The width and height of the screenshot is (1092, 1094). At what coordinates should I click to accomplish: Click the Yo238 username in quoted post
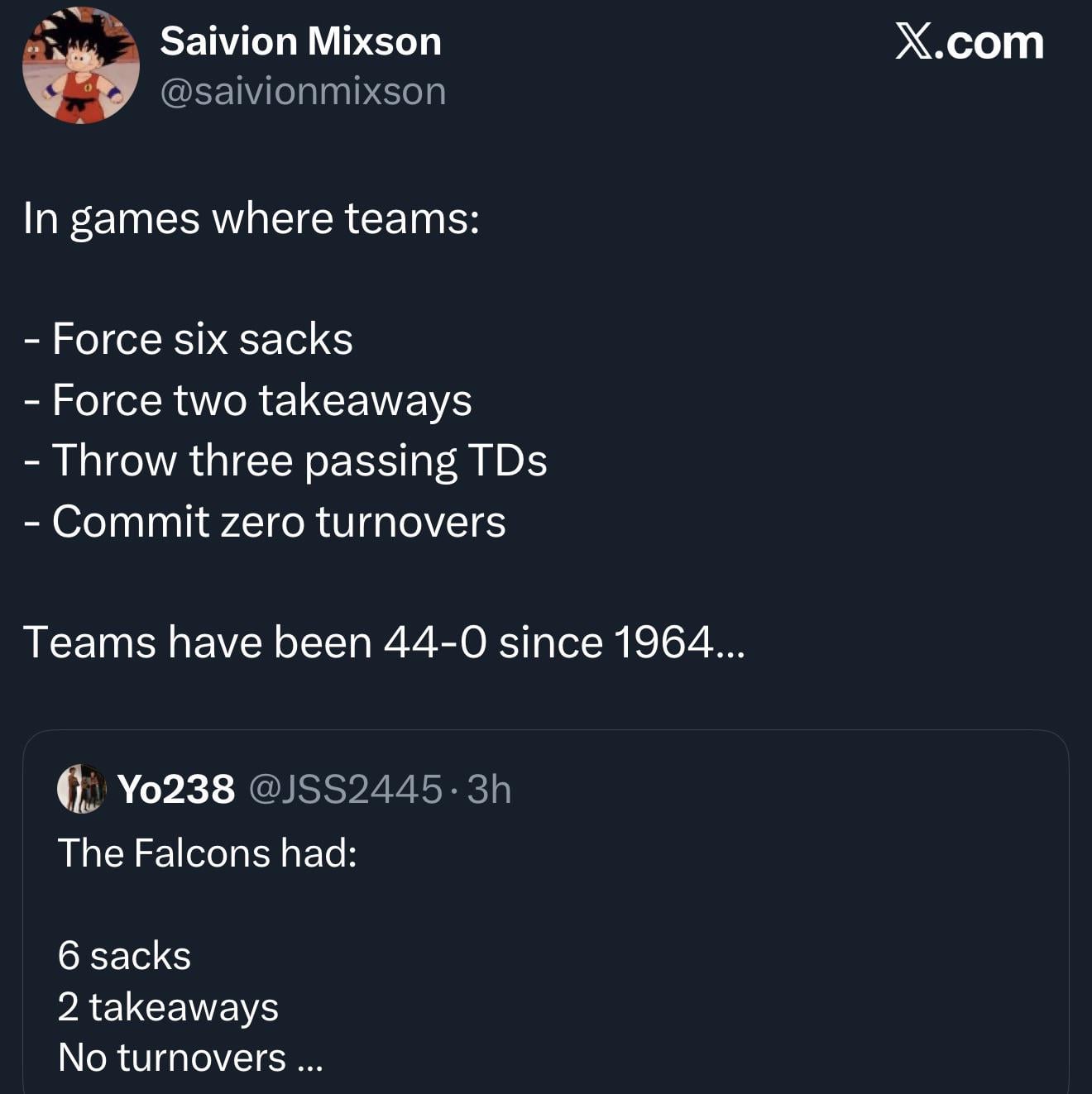(176, 790)
